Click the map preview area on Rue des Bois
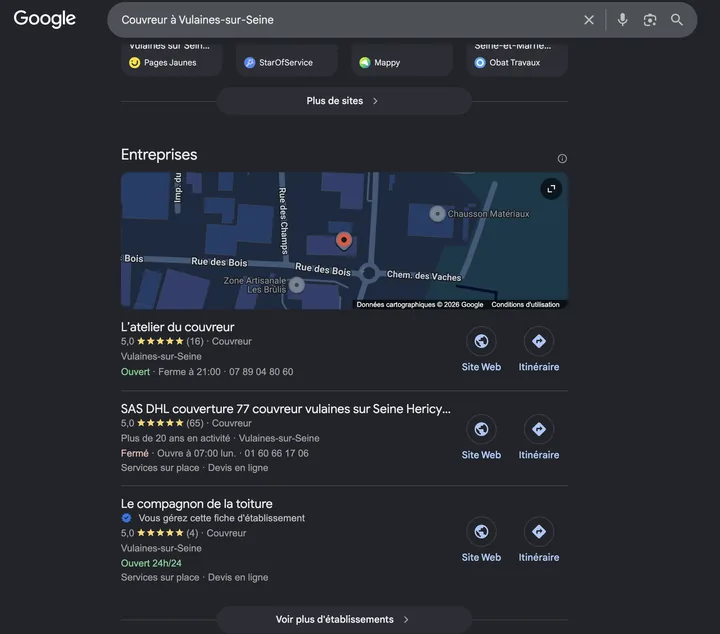720x634 pixels. coord(344,241)
